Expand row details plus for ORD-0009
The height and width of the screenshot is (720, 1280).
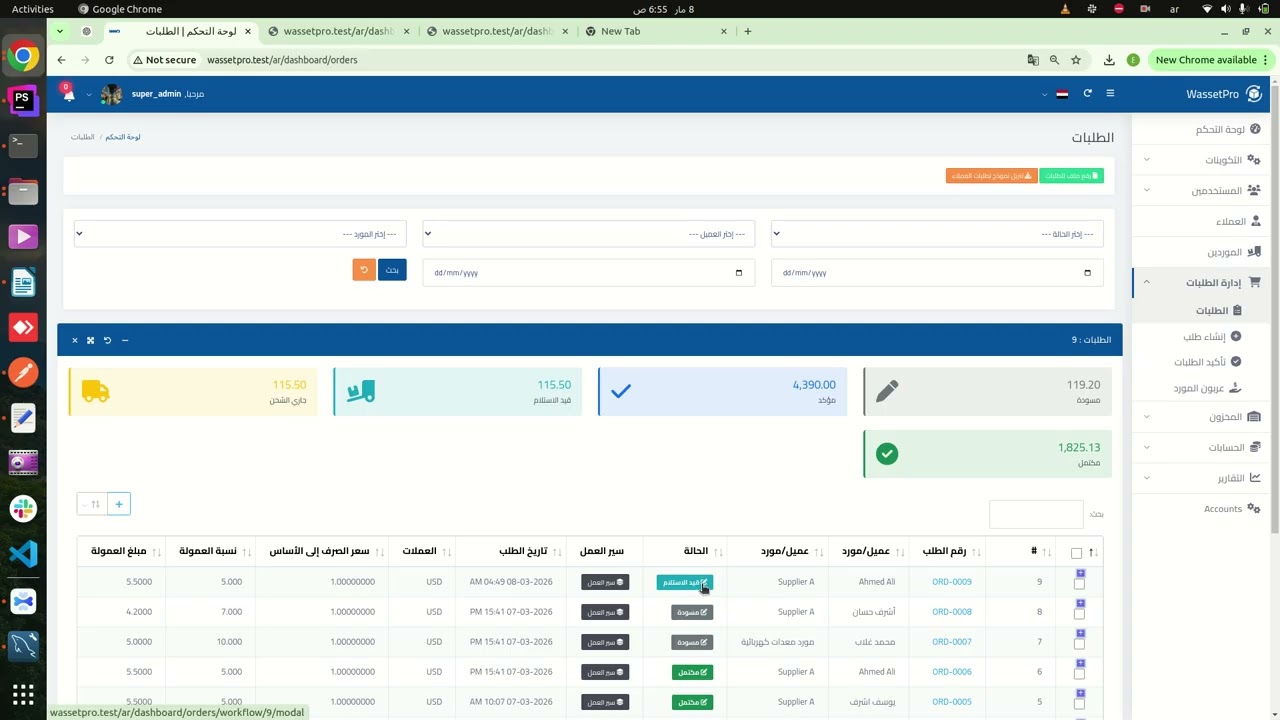[1080, 574]
